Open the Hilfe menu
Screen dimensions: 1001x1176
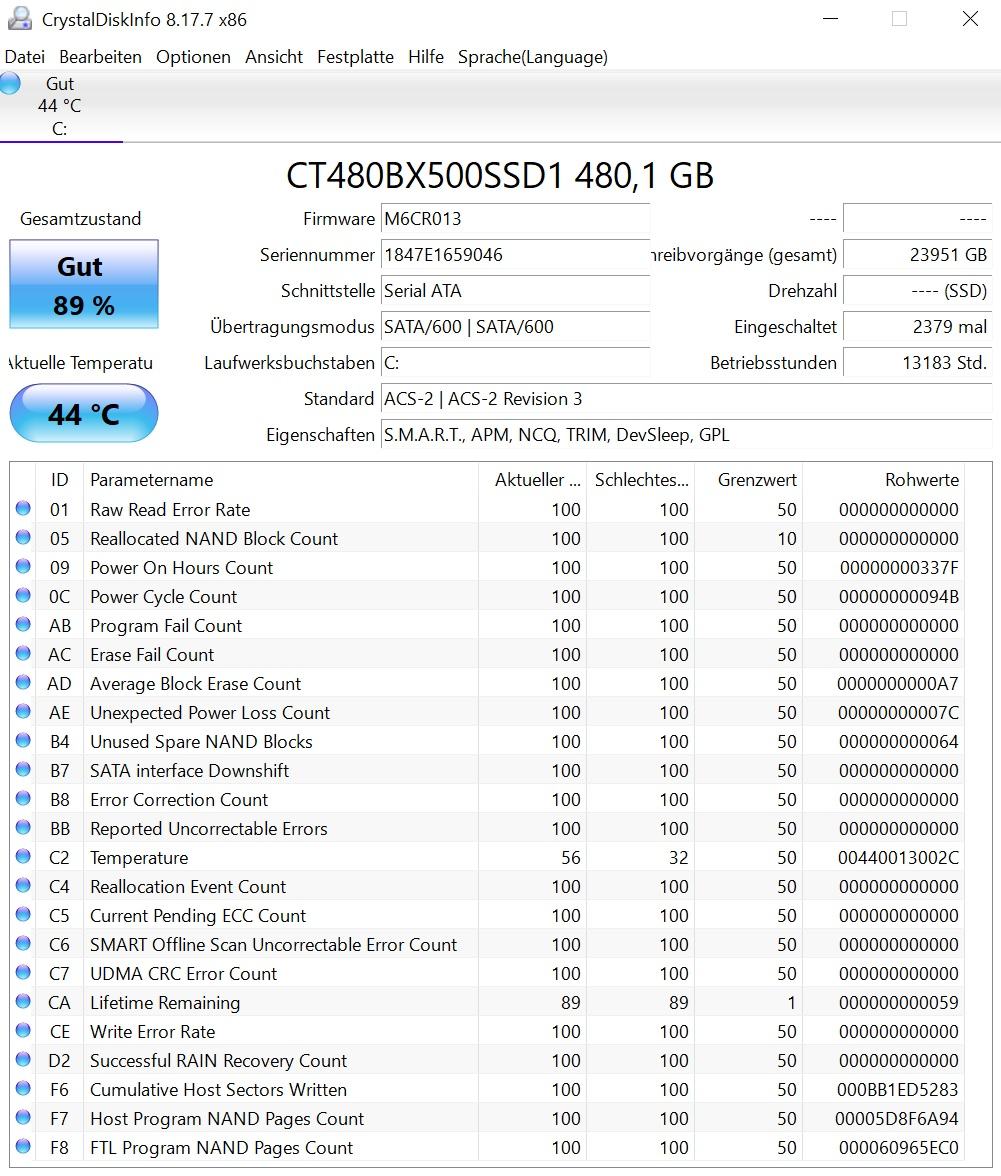(x=426, y=57)
